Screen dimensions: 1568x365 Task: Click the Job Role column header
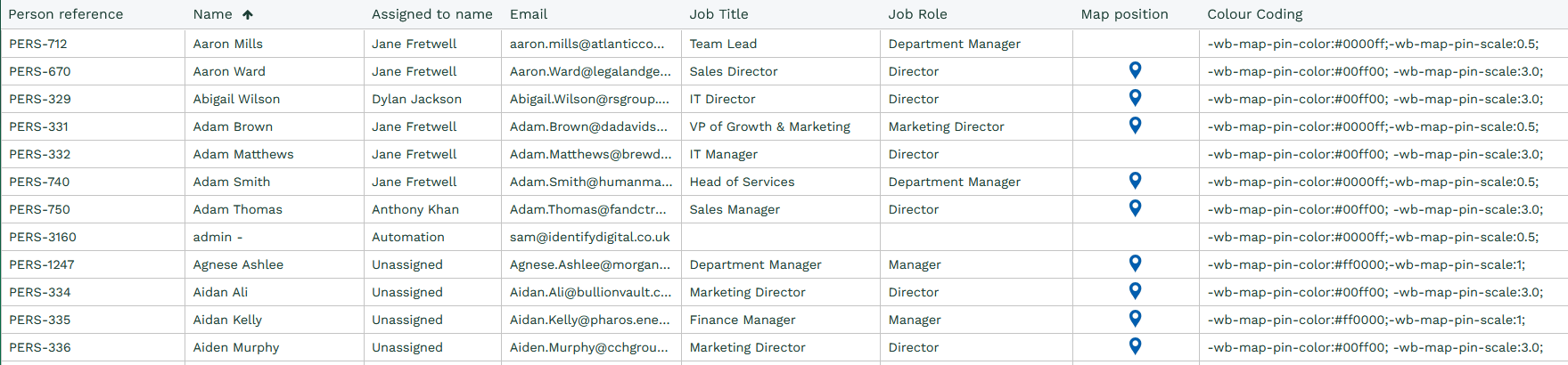[917, 14]
